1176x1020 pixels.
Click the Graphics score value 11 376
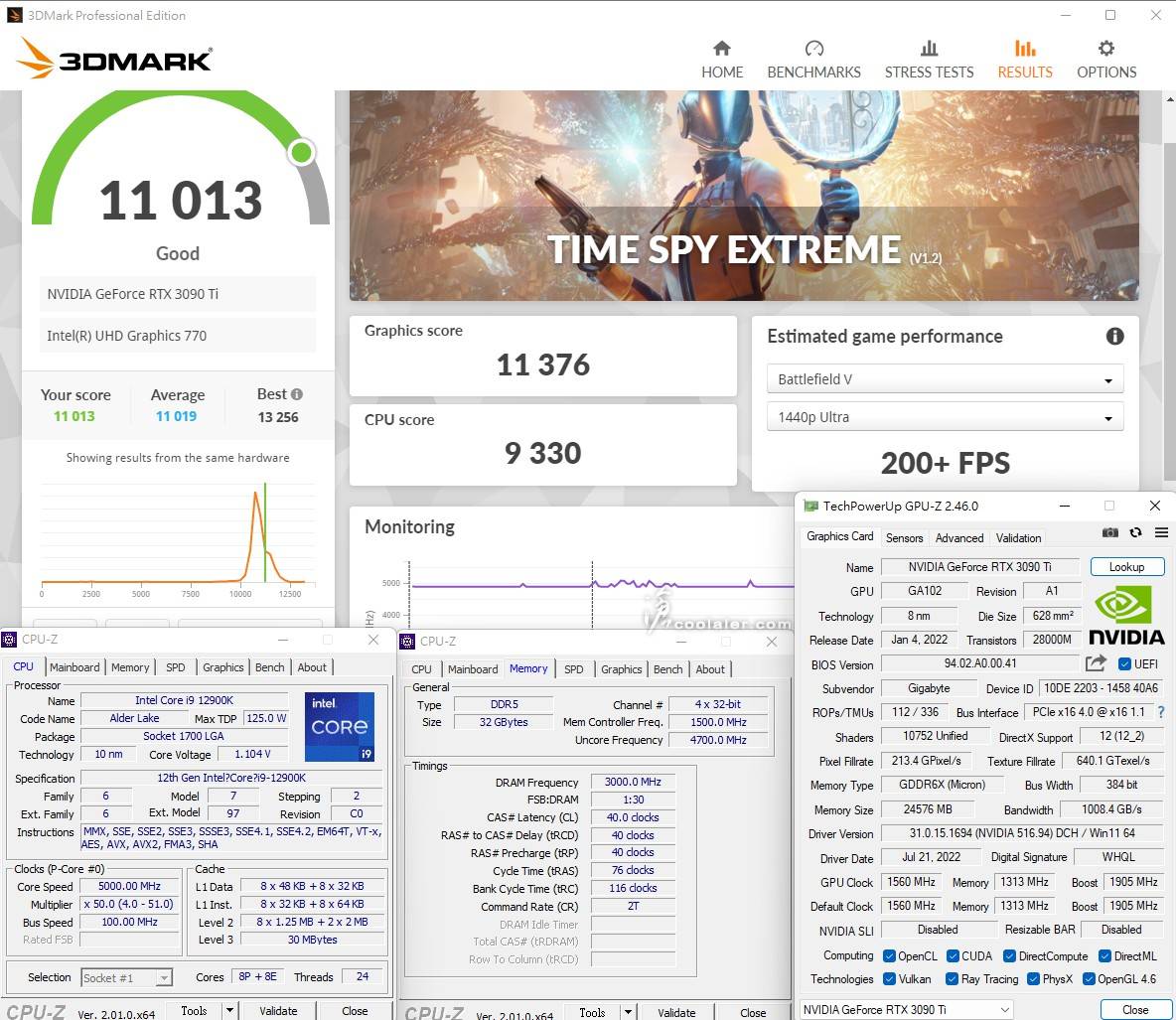pyautogui.click(x=543, y=364)
